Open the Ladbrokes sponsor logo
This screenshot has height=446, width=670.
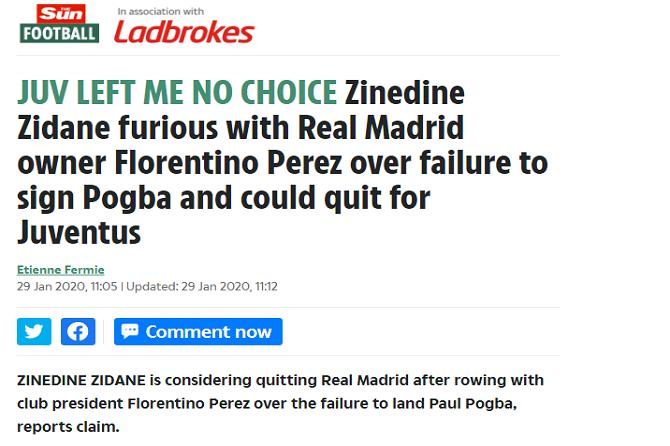(x=183, y=33)
